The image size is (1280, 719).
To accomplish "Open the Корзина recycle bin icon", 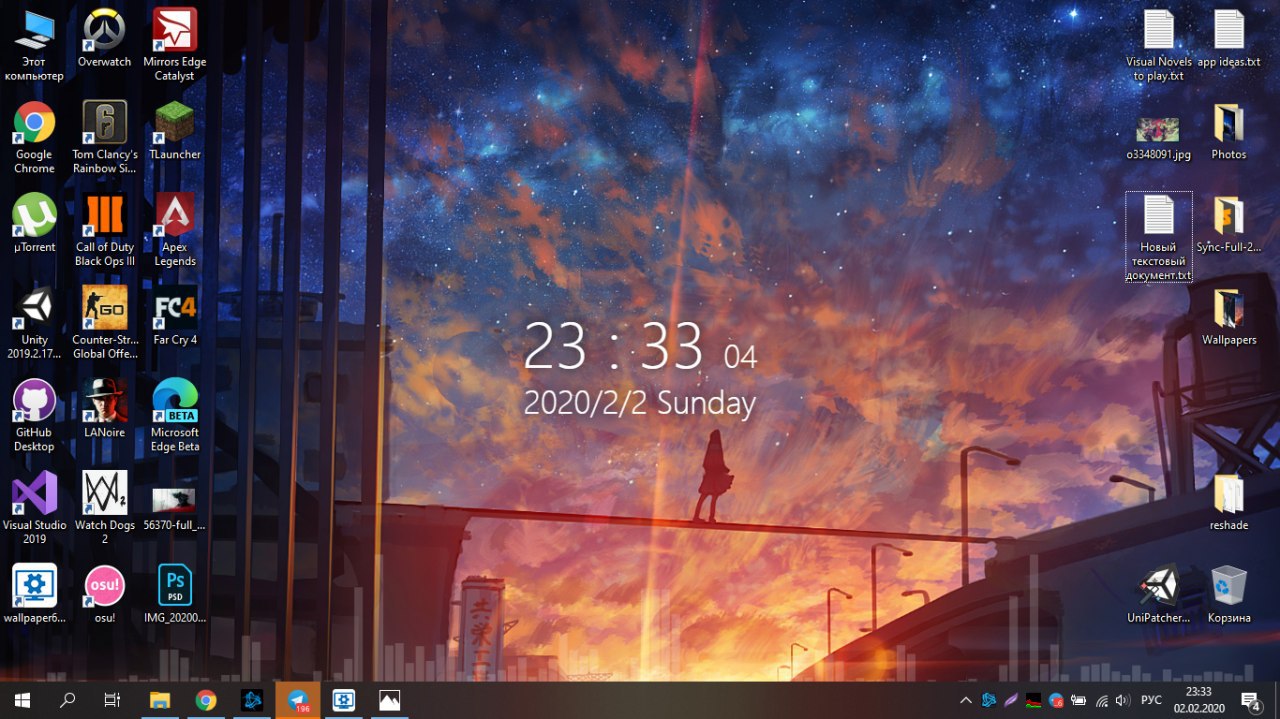I will pyautogui.click(x=1228, y=594).
